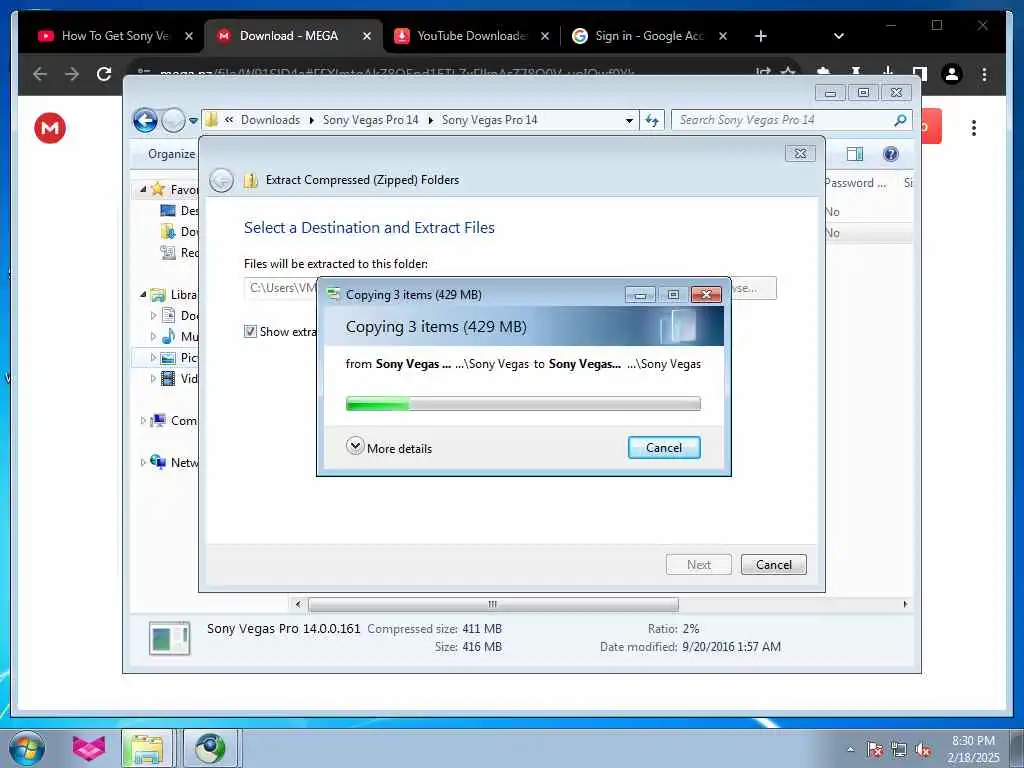
Task: Click the Password column header
Action: 855,183
